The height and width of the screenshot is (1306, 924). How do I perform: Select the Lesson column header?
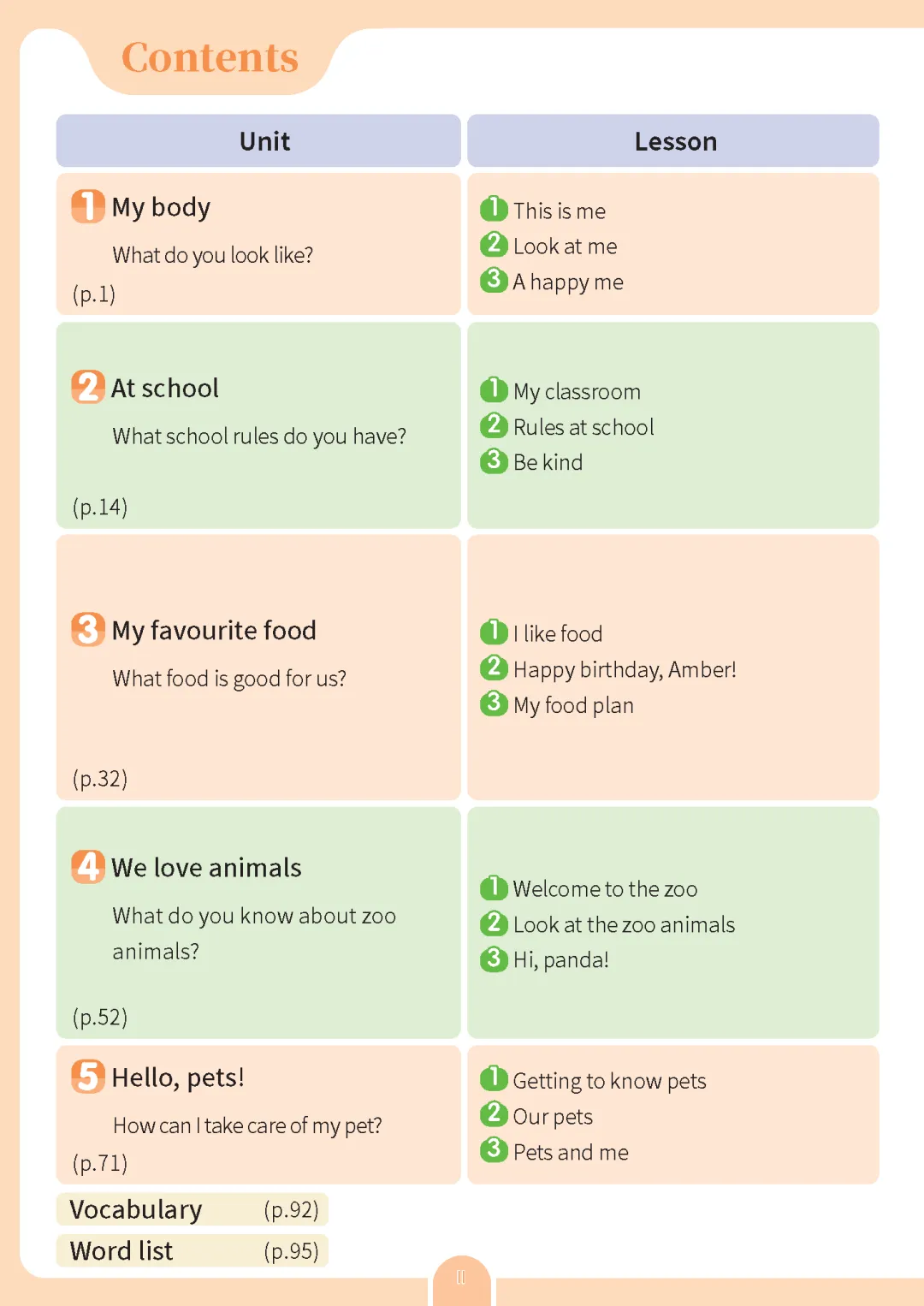[x=673, y=140]
